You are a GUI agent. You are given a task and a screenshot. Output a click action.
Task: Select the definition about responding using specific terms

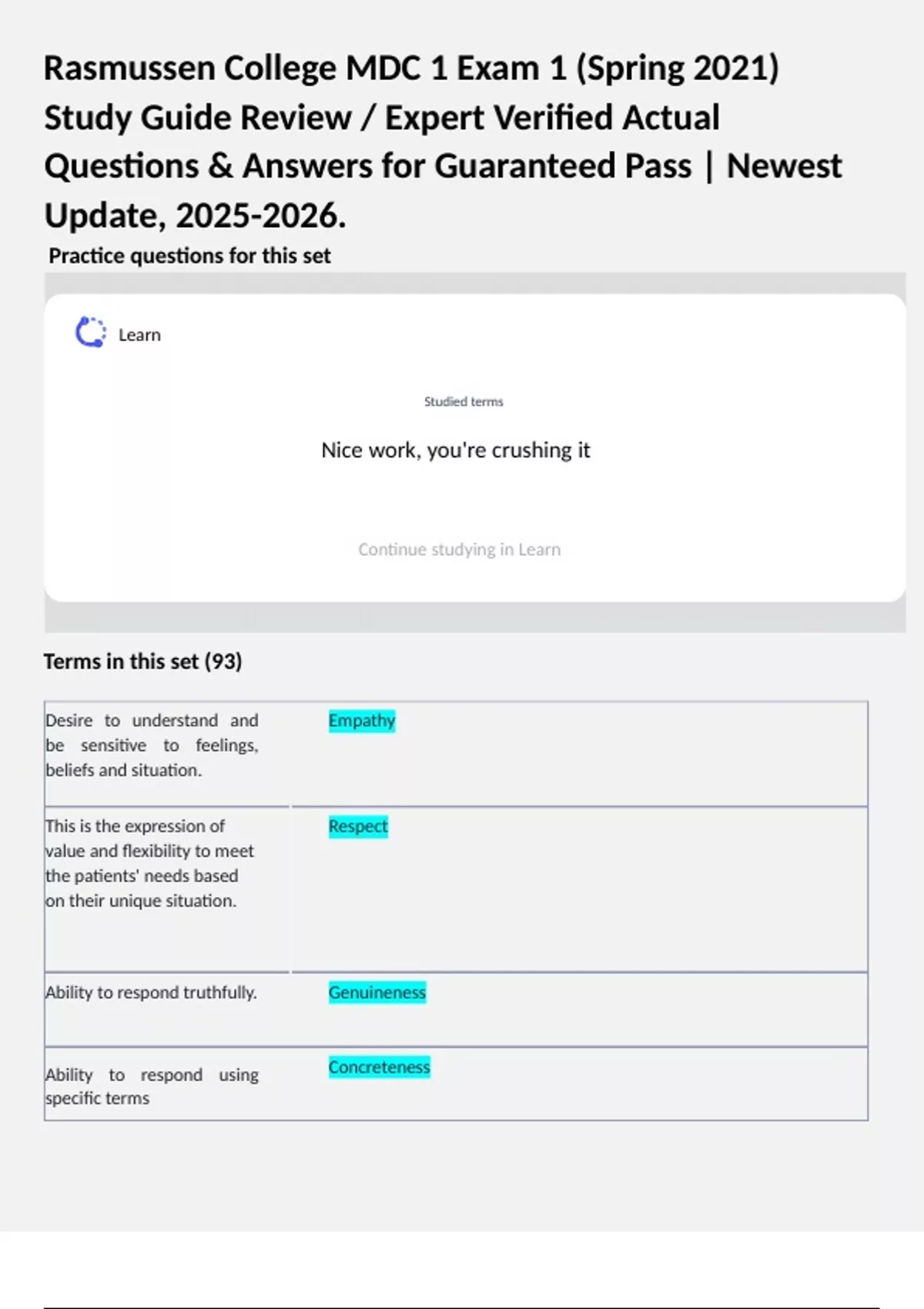[x=152, y=1086]
